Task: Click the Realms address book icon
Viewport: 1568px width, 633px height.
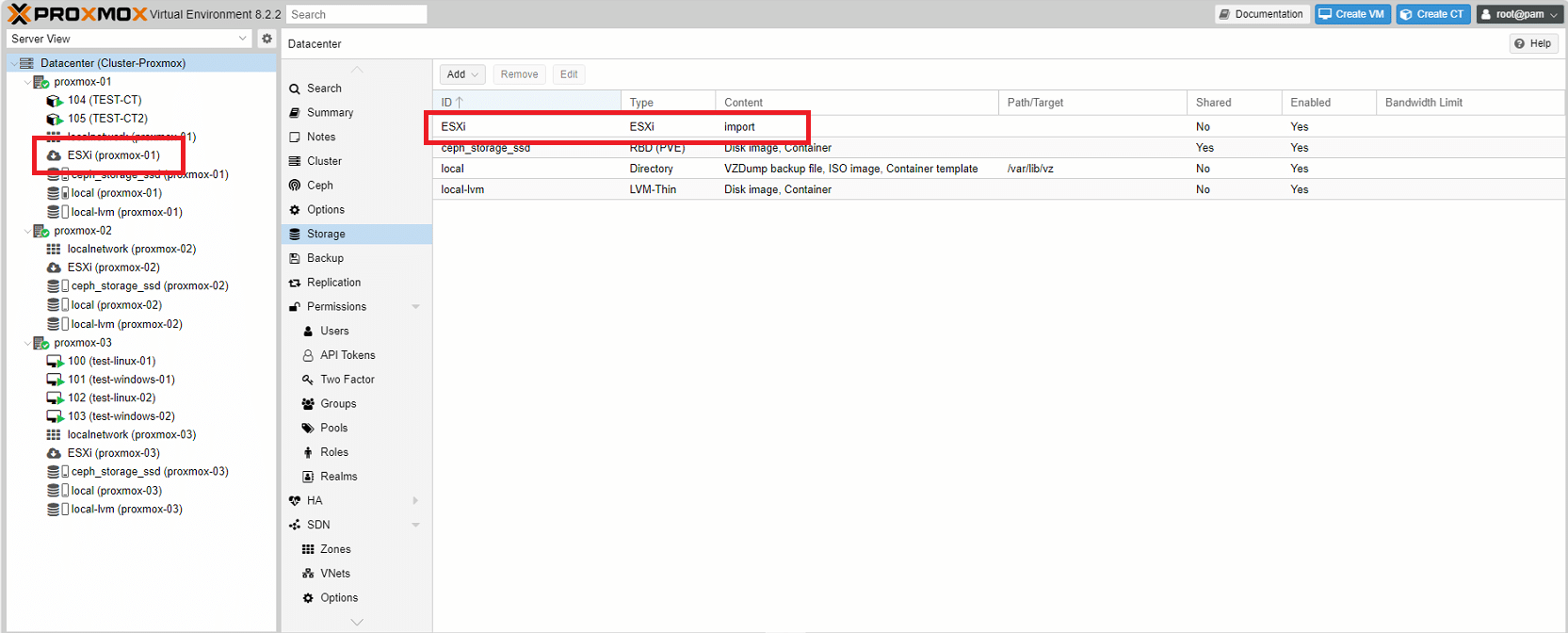Action: [x=308, y=477]
